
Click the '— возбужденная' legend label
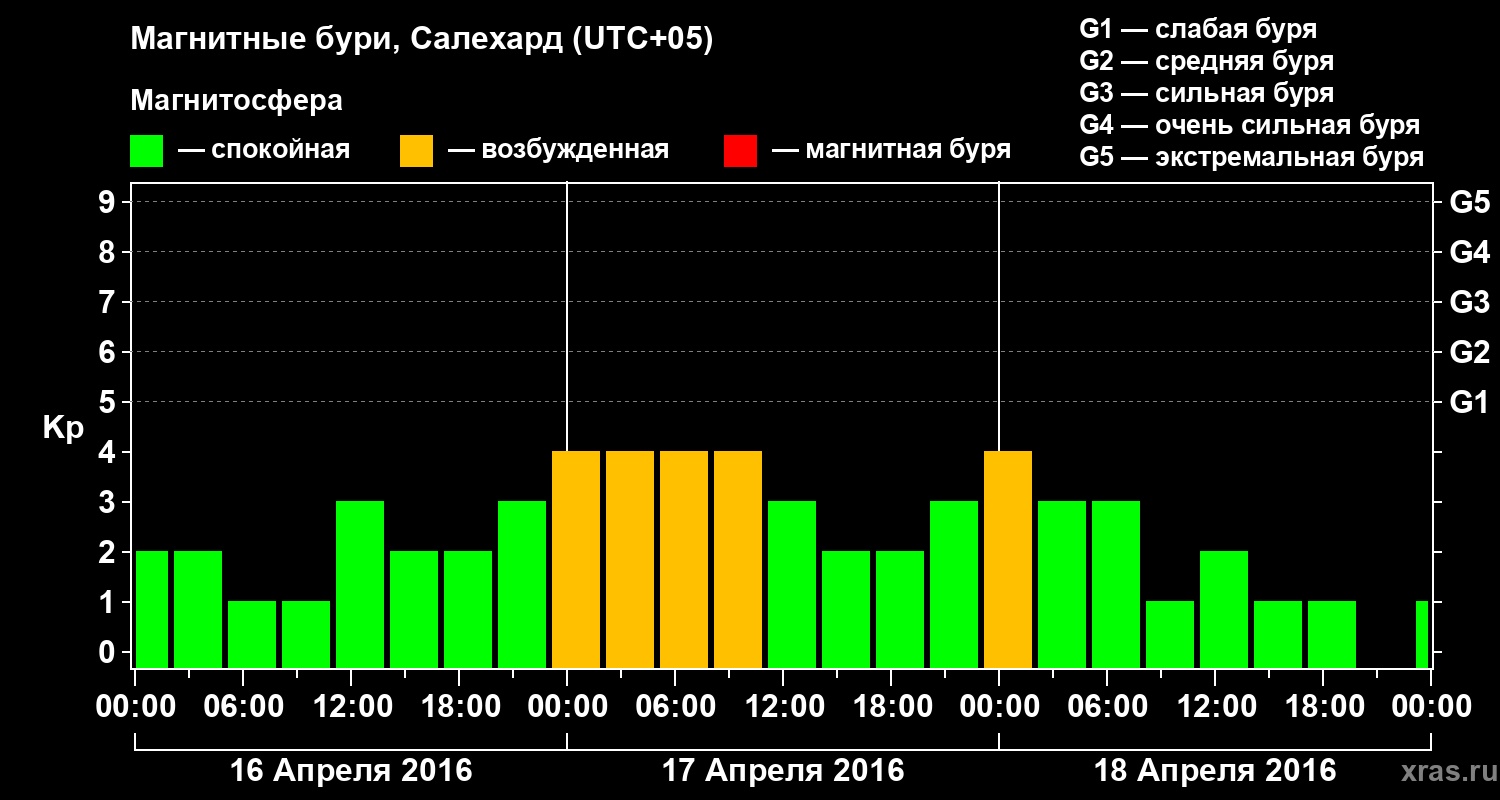(558, 151)
